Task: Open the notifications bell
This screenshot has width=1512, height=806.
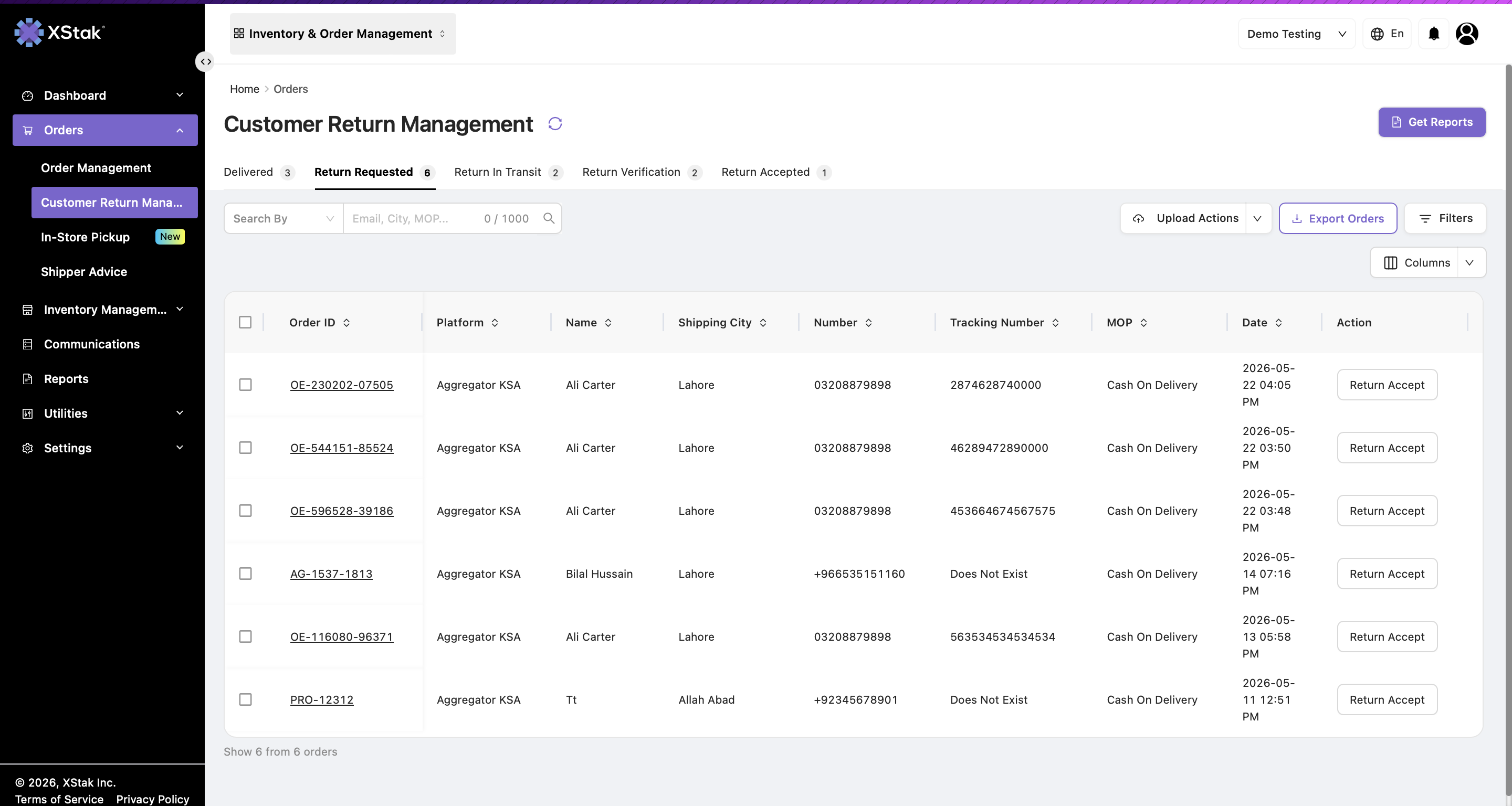Action: point(1433,34)
